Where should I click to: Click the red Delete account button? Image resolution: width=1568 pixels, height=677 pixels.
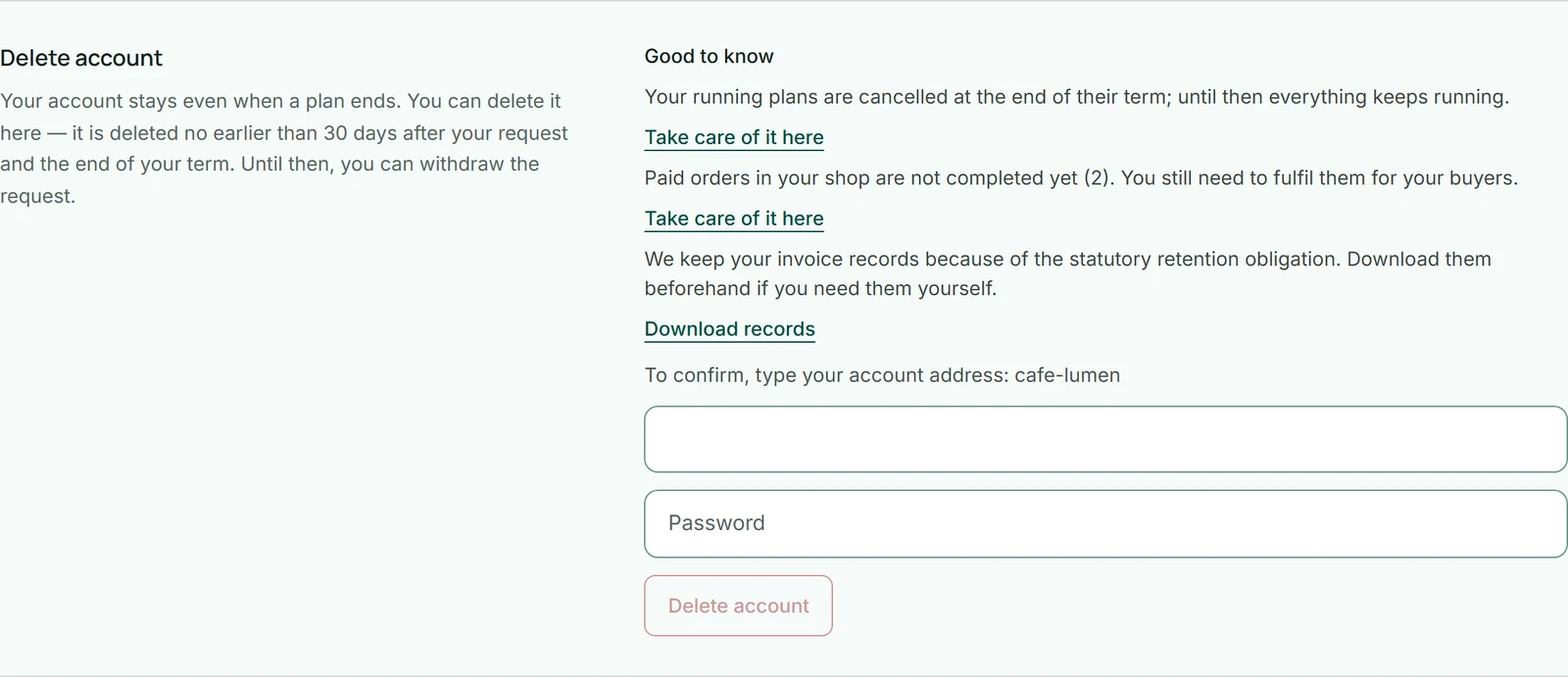(x=739, y=605)
